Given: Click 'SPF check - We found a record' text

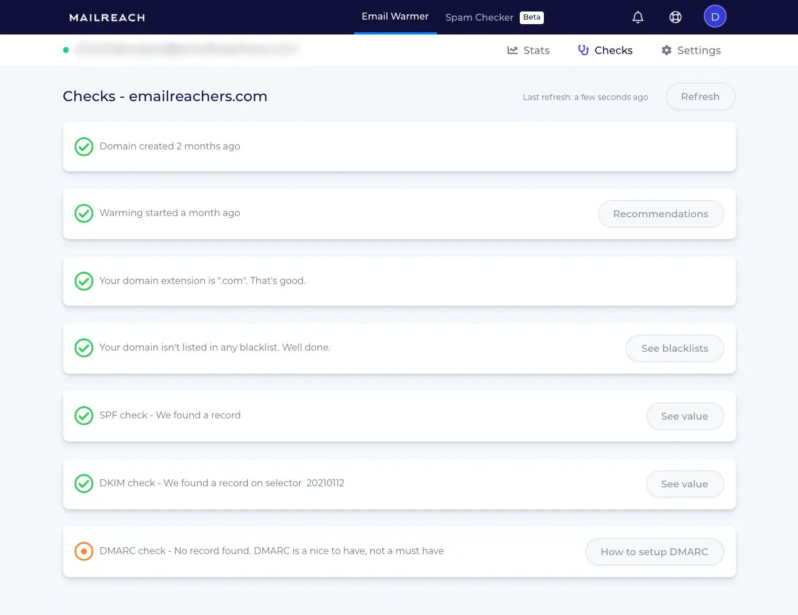Looking at the screenshot, I should [x=170, y=415].
